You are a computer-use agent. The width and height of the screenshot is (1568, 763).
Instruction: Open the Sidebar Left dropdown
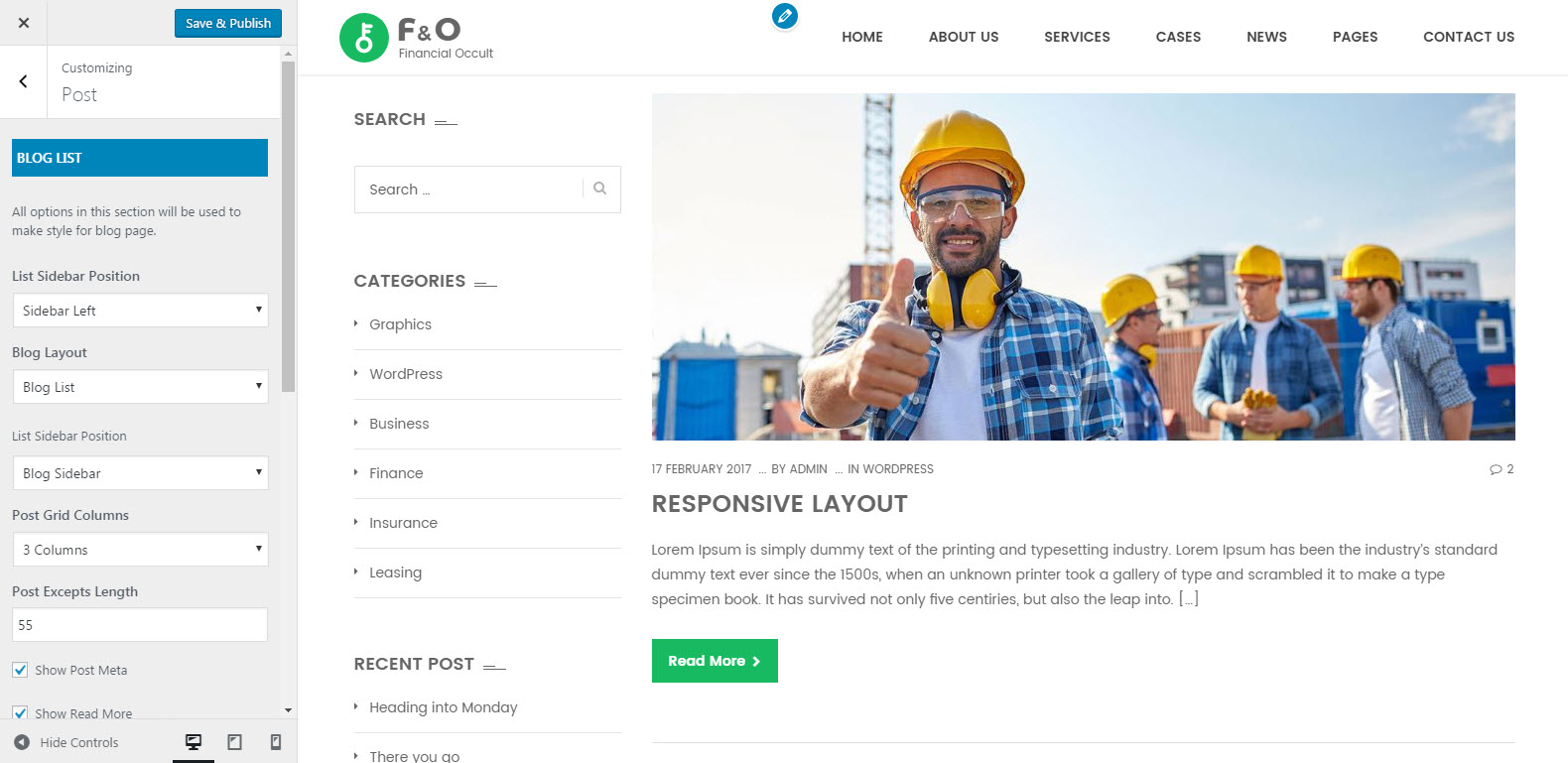pyautogui.click(x=140, y=311)
